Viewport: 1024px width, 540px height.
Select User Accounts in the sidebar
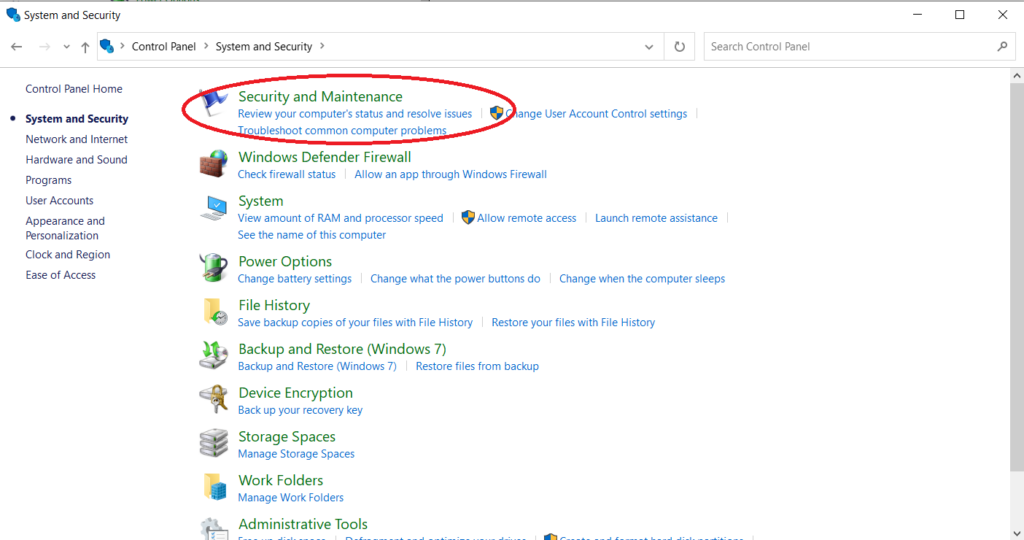pyautogui.click(x=59, y=200)
